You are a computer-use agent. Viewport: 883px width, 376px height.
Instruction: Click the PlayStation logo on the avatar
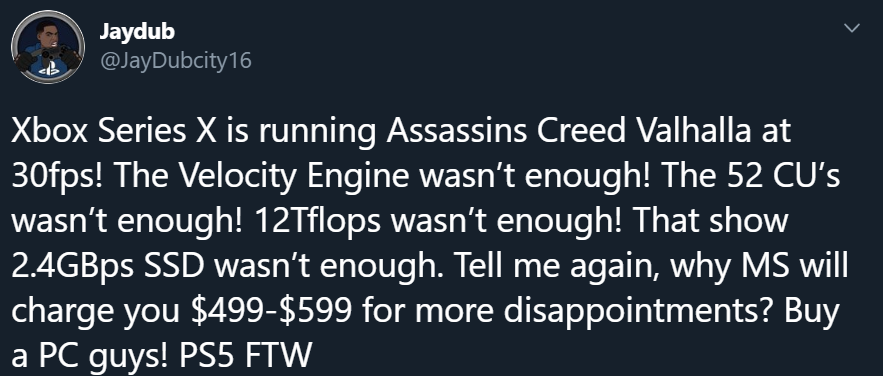tap(48, 70)
